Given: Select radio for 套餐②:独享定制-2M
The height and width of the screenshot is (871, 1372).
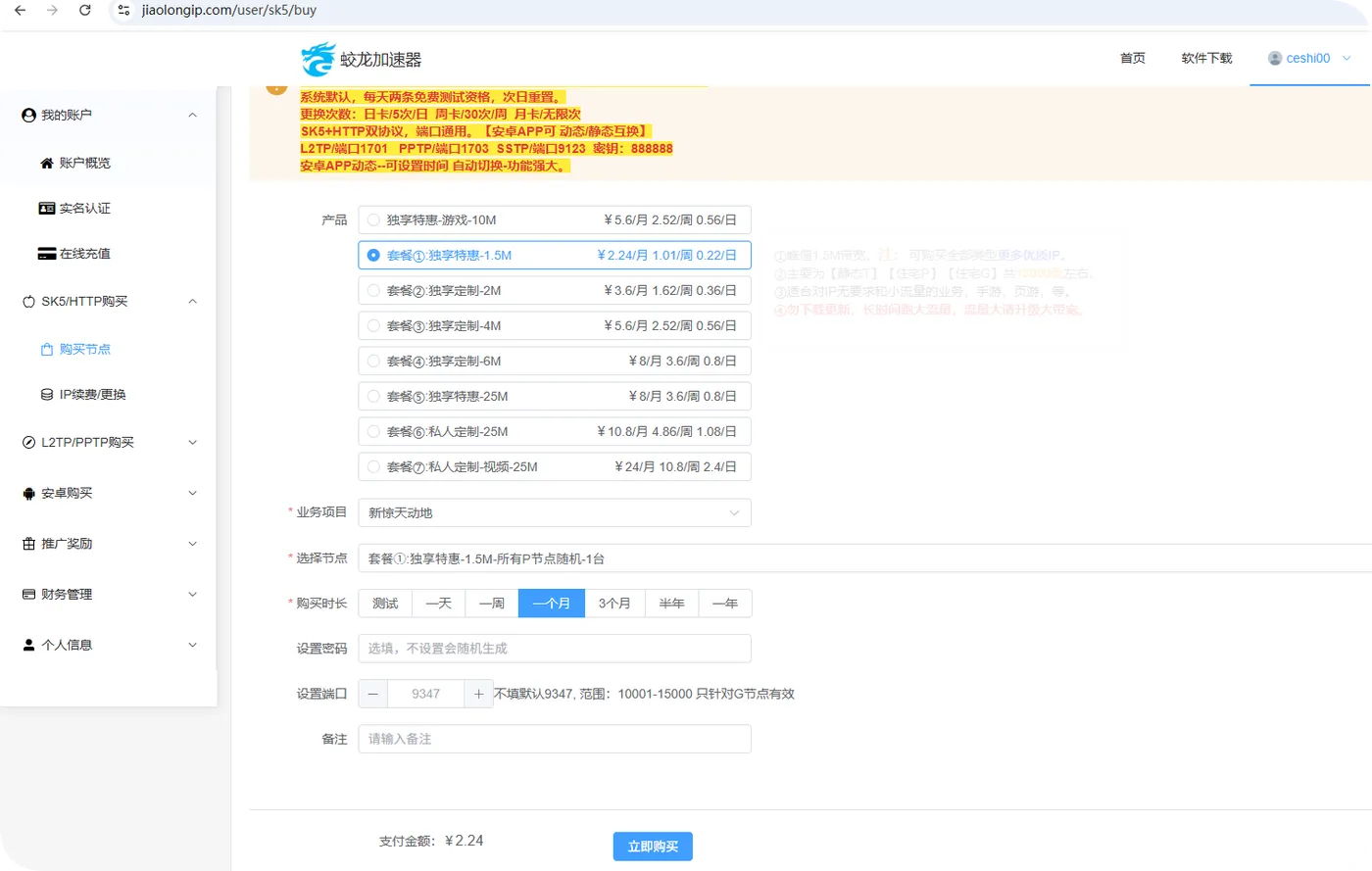Looking at the screenshot, I should pos(373,291).
